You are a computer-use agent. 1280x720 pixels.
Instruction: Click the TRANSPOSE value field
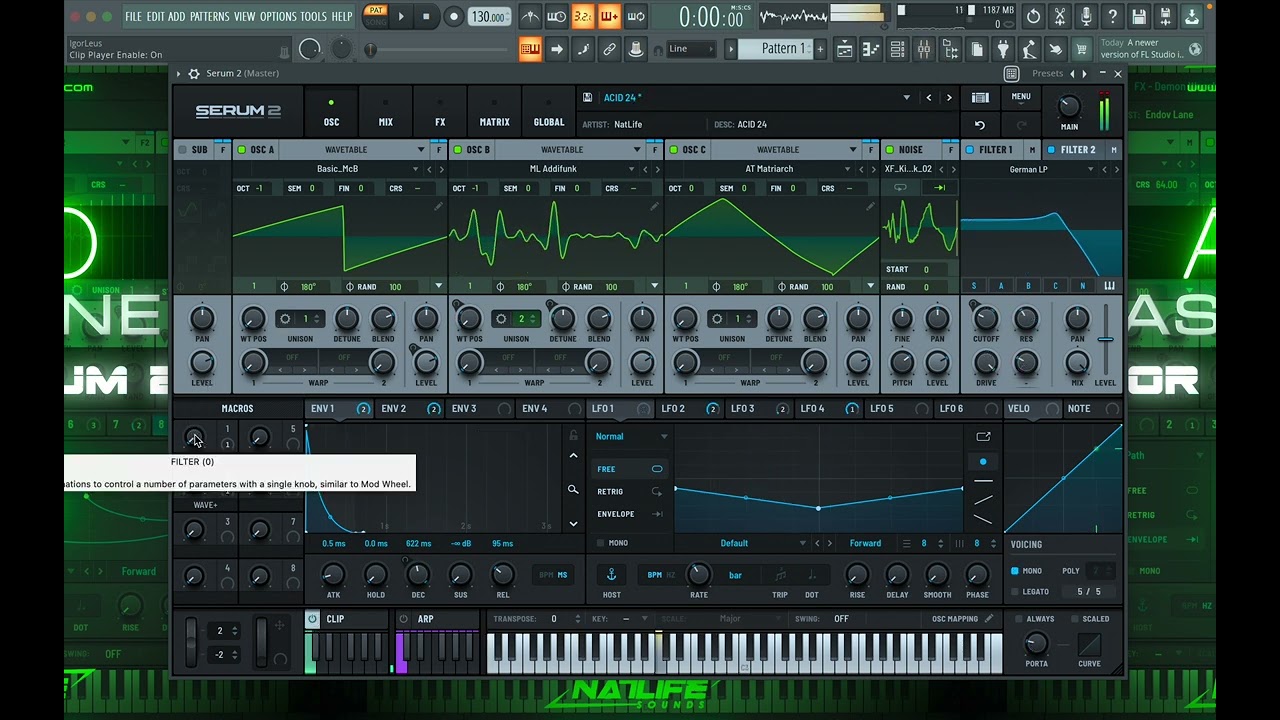click(x=554, y=619)
